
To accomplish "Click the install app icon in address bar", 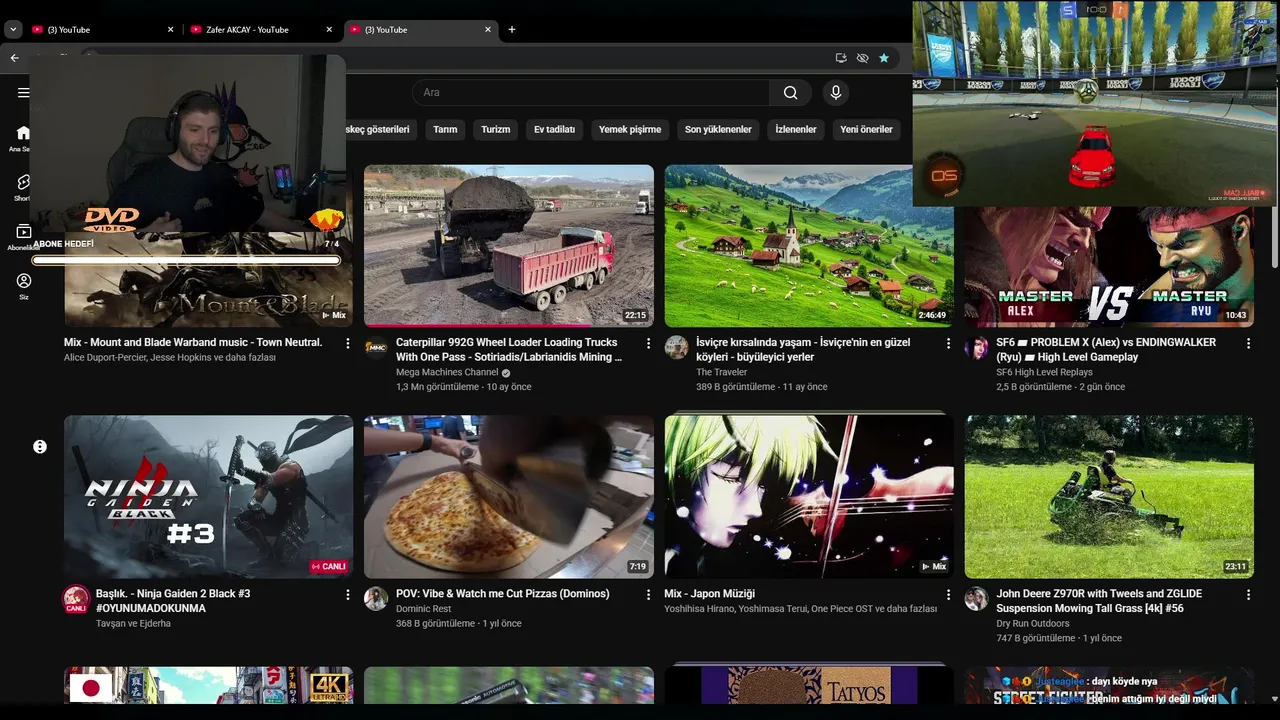I will (x=841, y=58).
